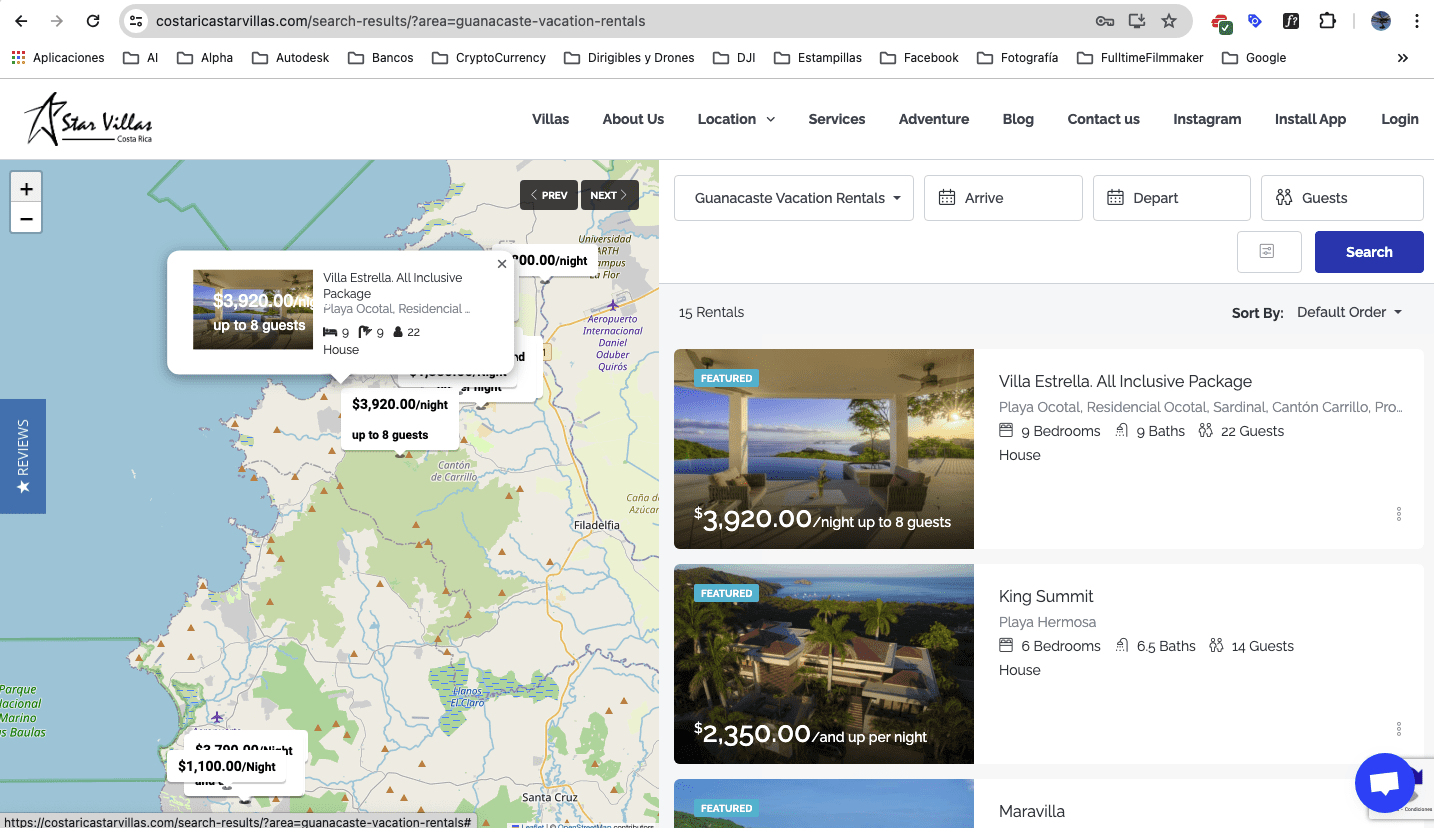Screen dimensions: 1434x828
Task: Open the AI bookmarks folder
Action: click(141, 58)
